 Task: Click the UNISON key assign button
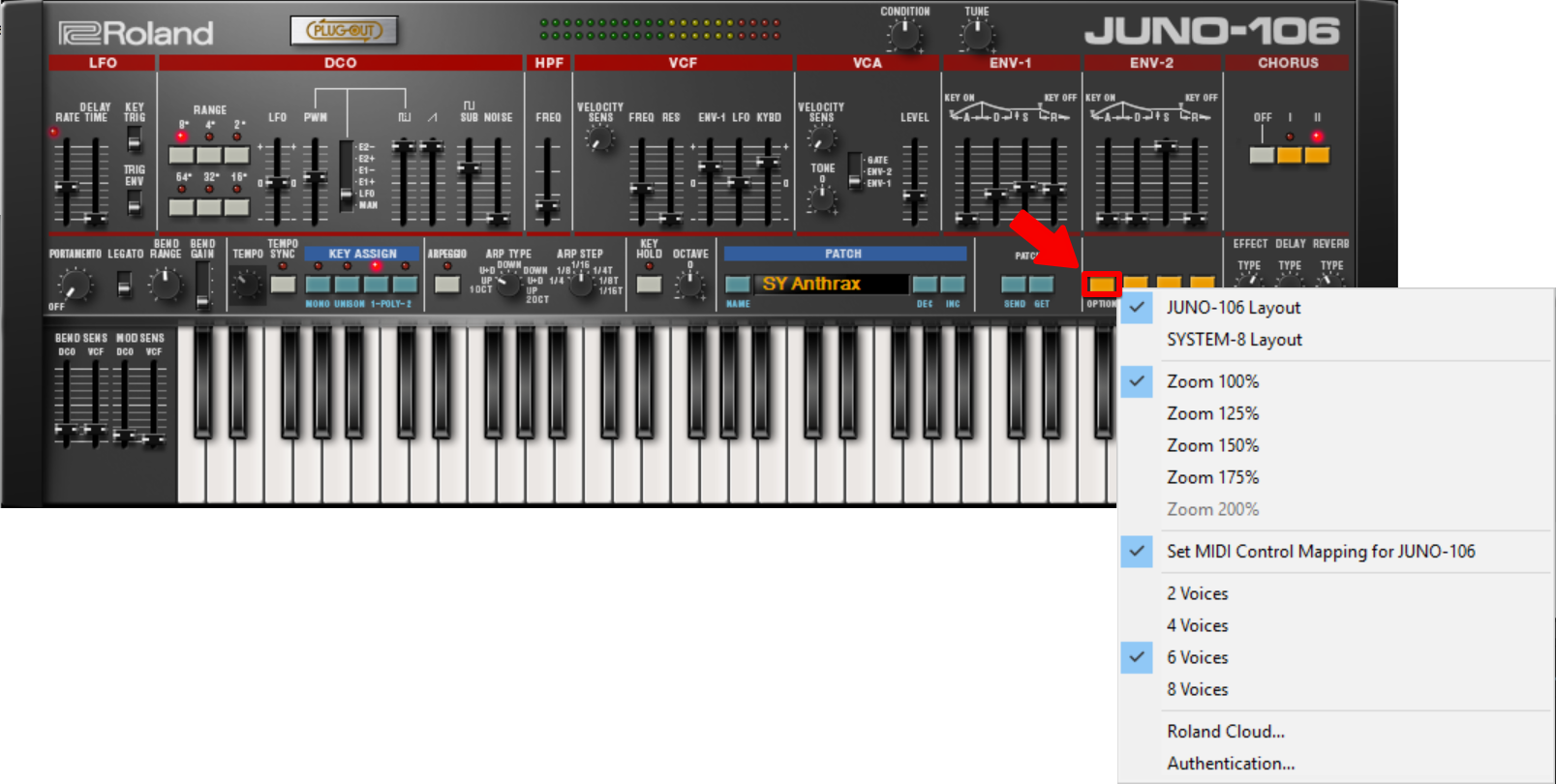tap(347, 284)
